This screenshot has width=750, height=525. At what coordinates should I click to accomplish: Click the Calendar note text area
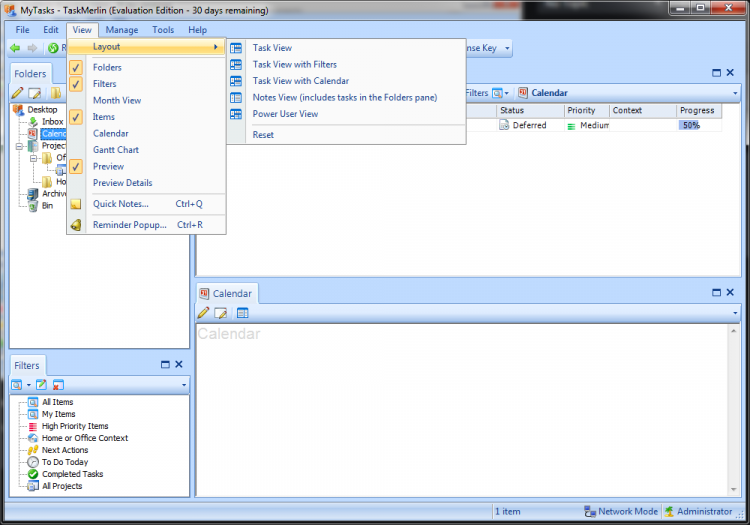click(x=463, y=410)
